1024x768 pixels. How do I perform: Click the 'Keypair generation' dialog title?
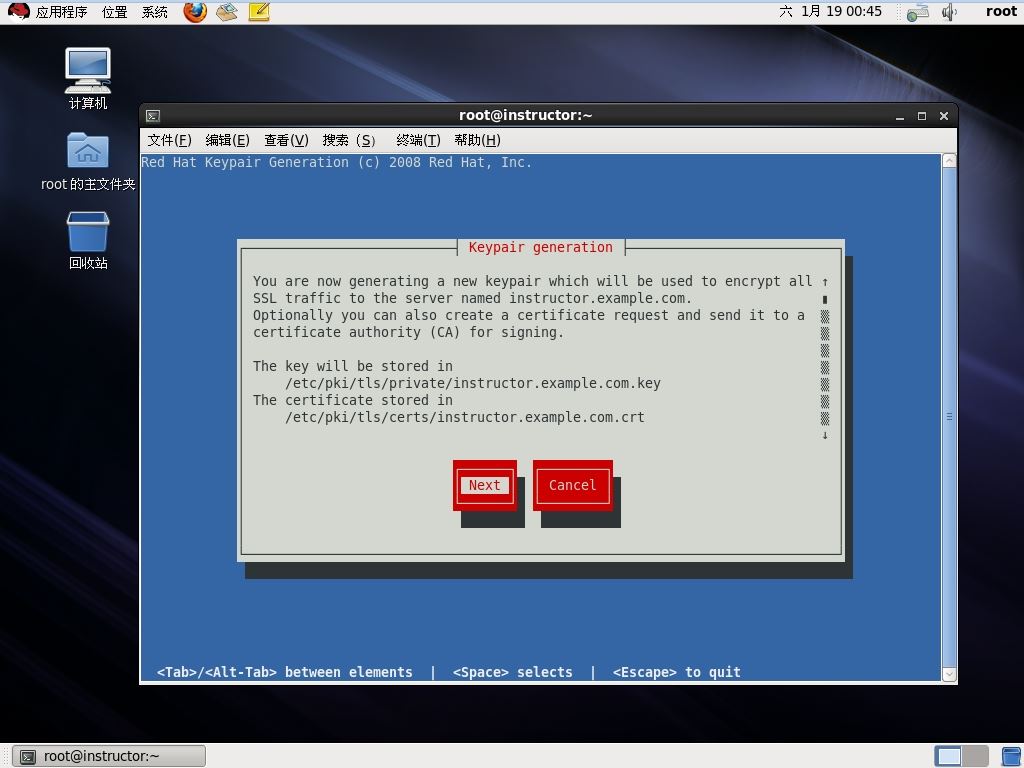541,248
